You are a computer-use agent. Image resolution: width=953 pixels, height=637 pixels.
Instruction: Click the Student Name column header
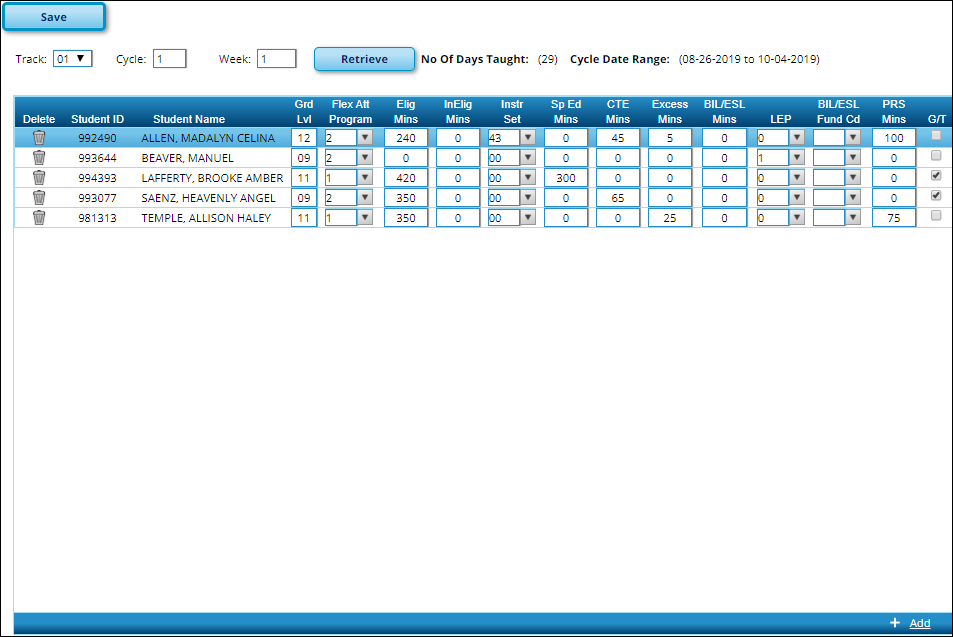pos(189,119)
